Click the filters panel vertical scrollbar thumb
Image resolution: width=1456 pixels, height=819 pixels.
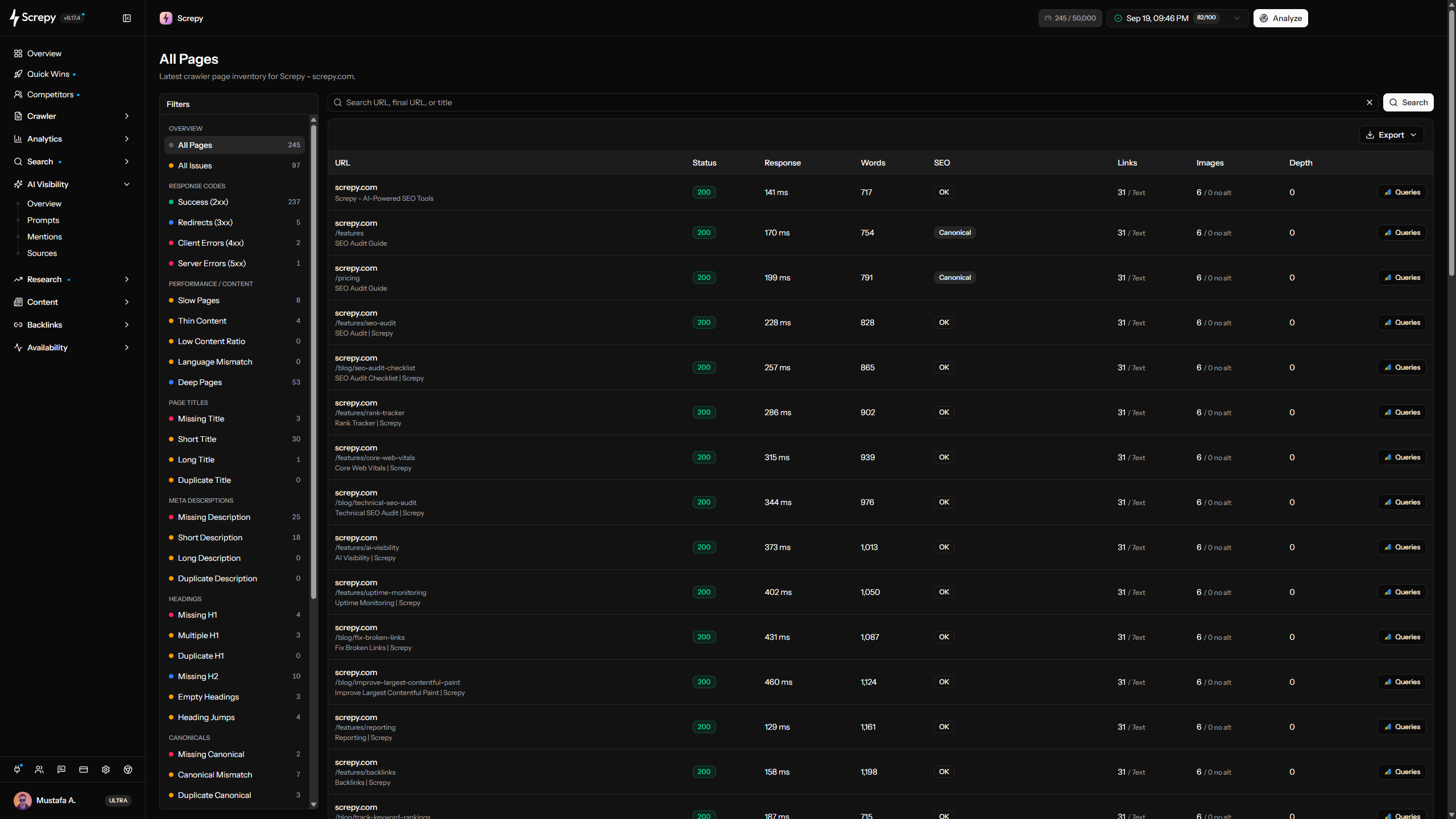coord(313,362)
